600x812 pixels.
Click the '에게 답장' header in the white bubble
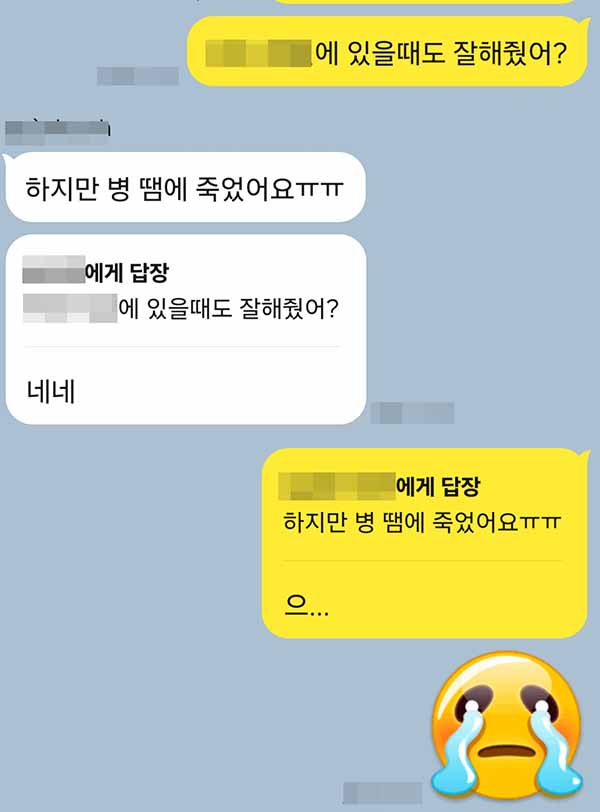(x=127, y=272)
